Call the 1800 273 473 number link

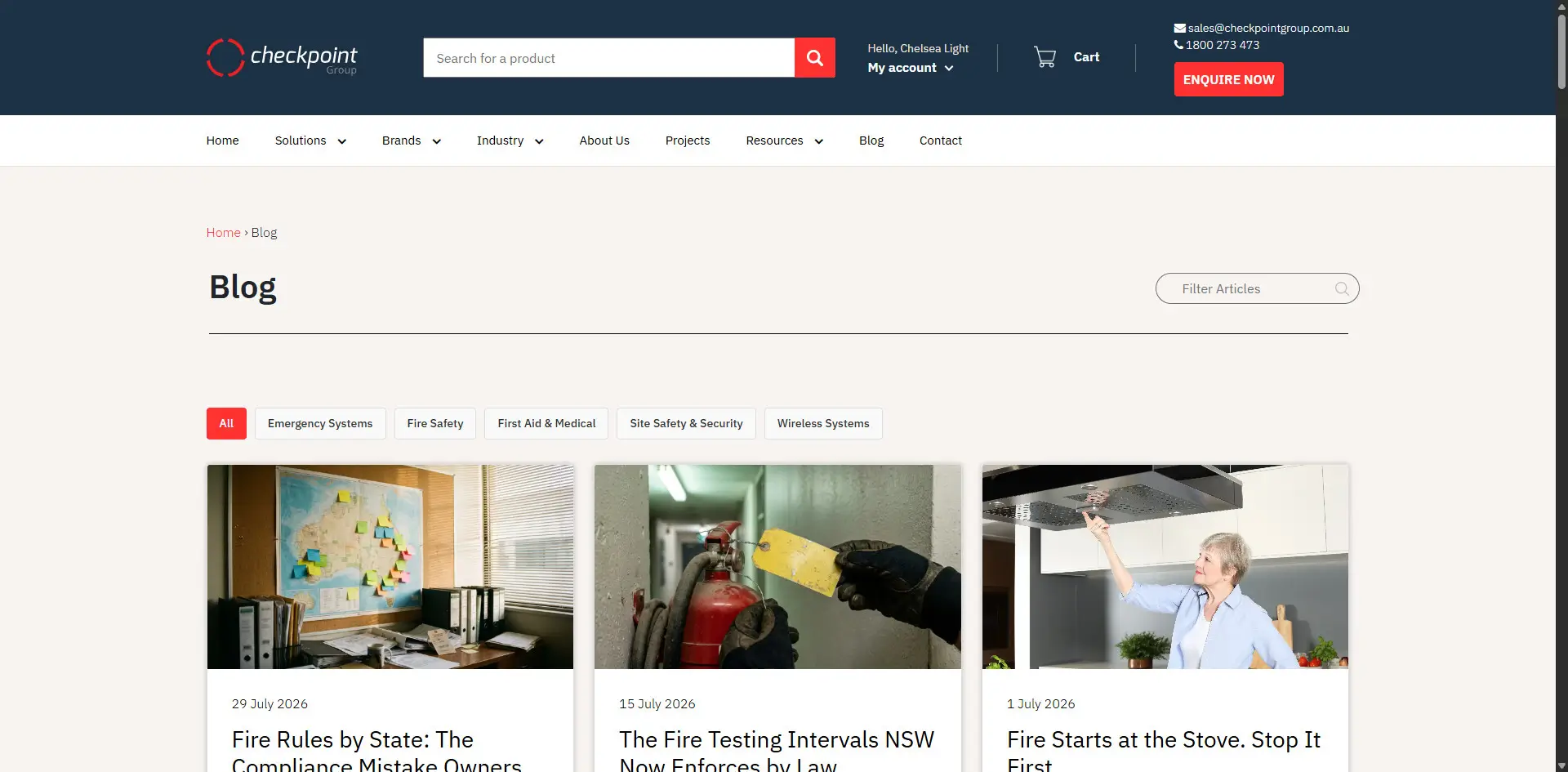[1223, 45]
